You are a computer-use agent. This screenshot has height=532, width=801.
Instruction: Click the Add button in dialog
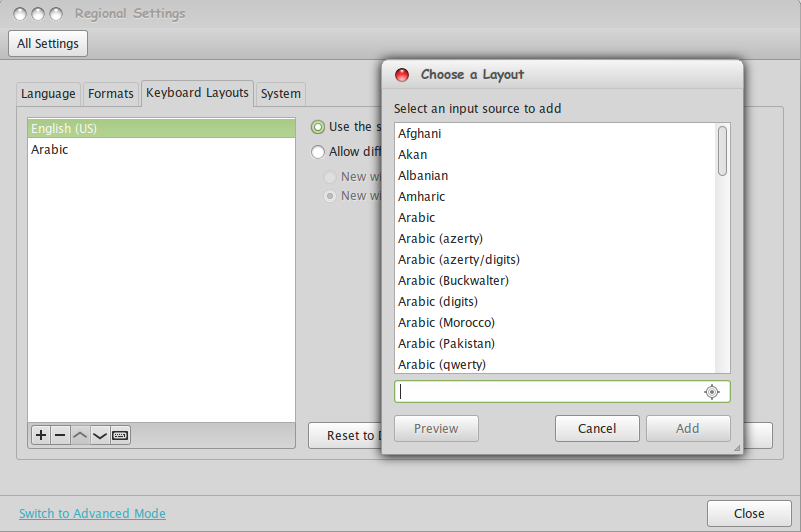point(688,428)
